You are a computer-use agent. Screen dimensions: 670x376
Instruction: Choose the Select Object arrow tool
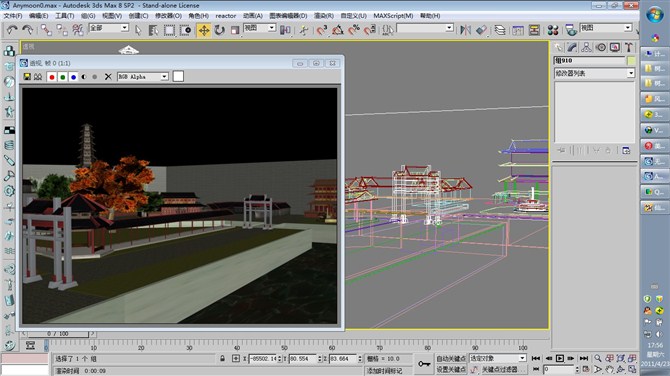(138, 30)
